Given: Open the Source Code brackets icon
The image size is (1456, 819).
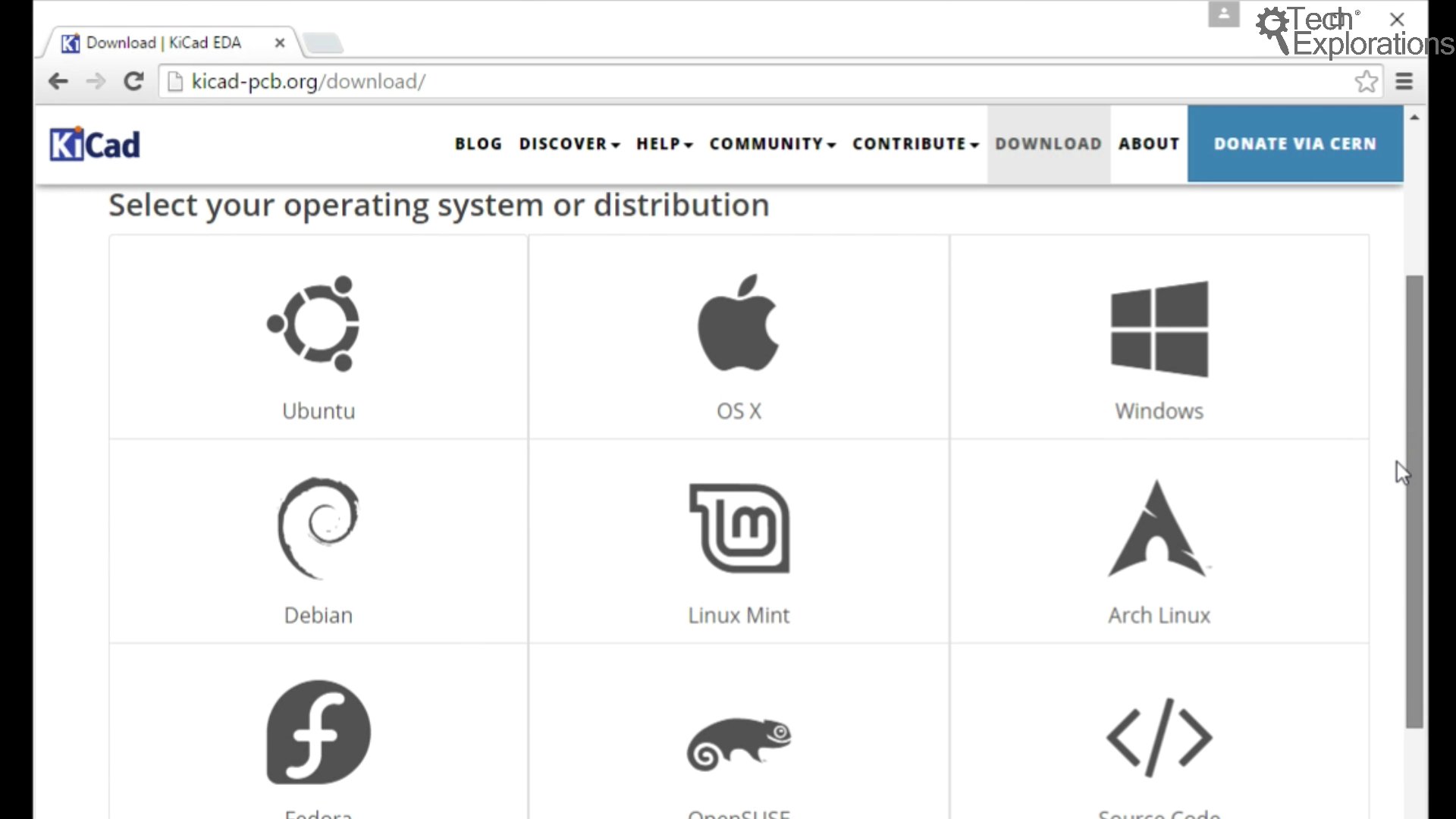Looking at the screenshot, I should (x=1159, y=738).
